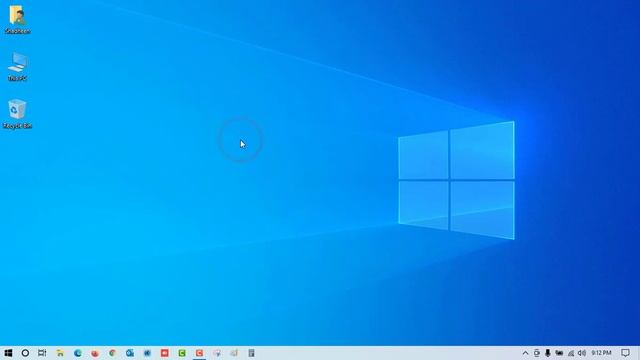Open the green Camtasia icon on taskbar

[x=182, y=353]
